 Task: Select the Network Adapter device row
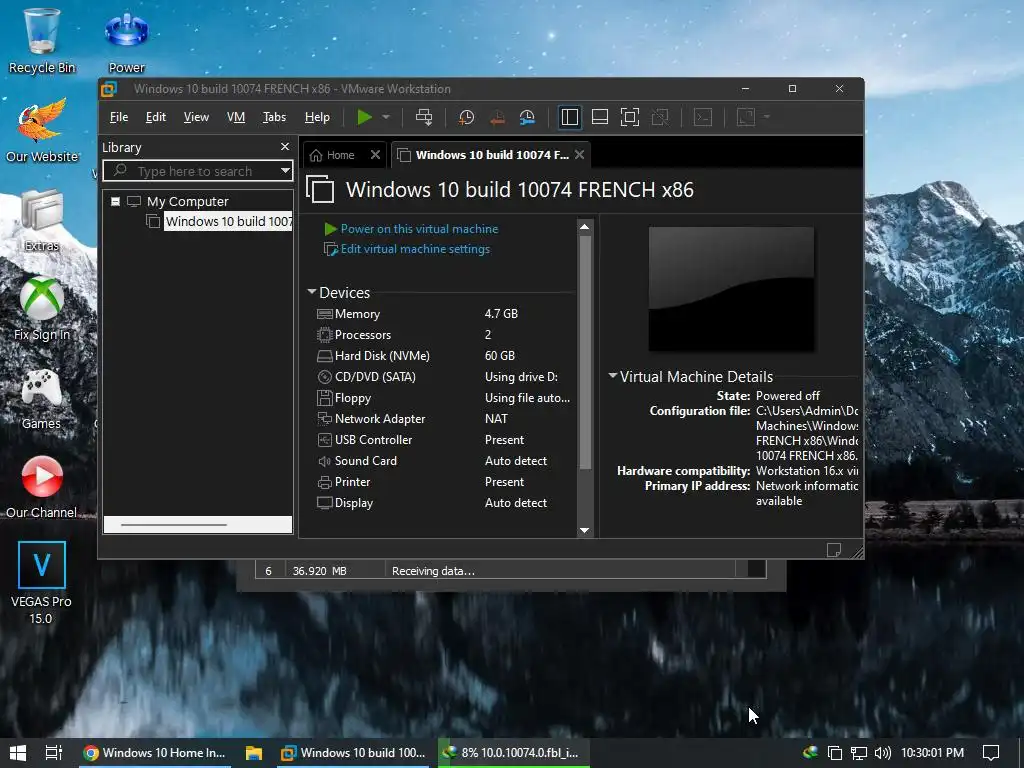(x=444, y=419)
